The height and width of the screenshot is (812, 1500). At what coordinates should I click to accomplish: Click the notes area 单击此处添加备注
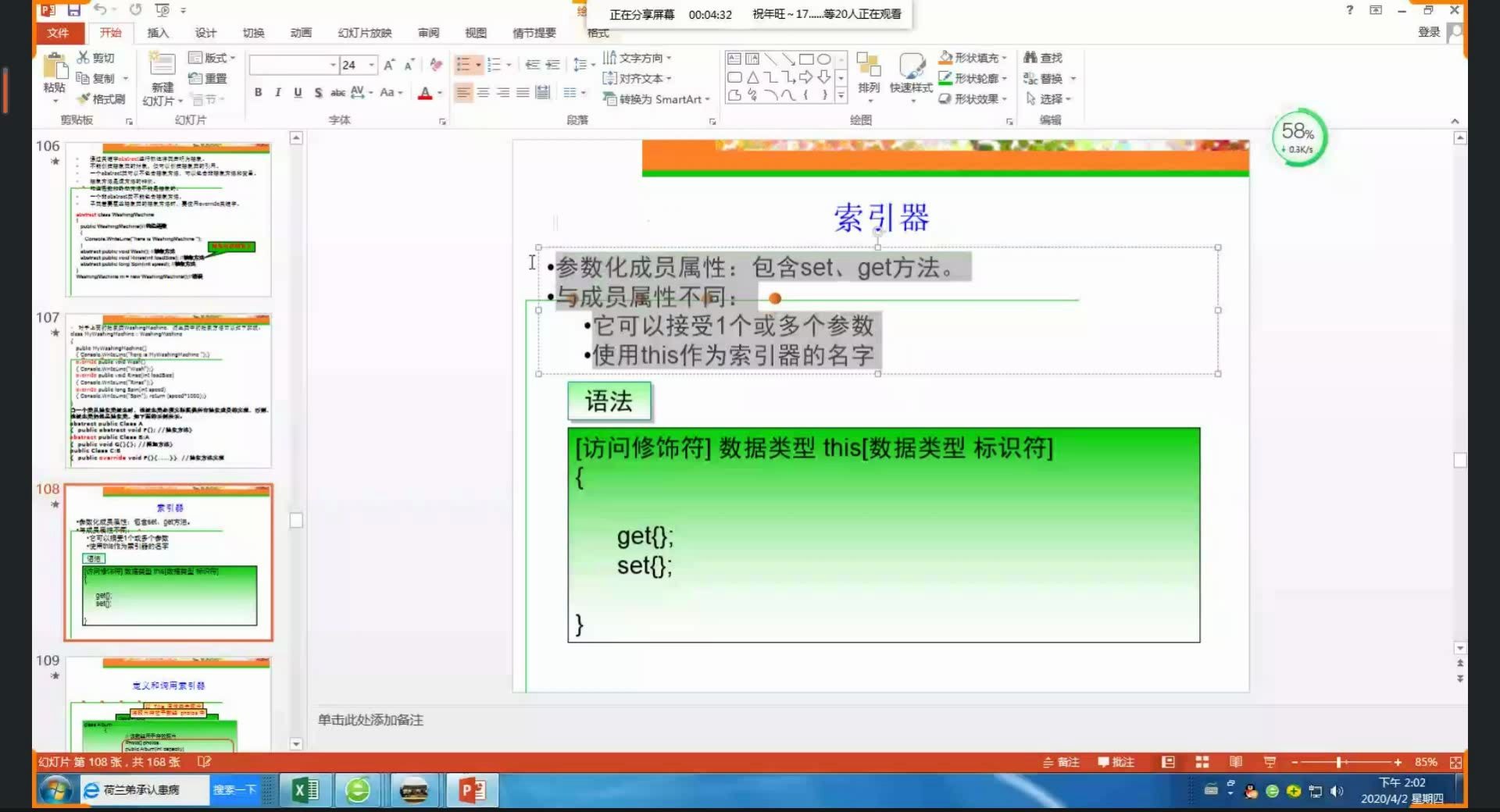(x=370, y=720)
